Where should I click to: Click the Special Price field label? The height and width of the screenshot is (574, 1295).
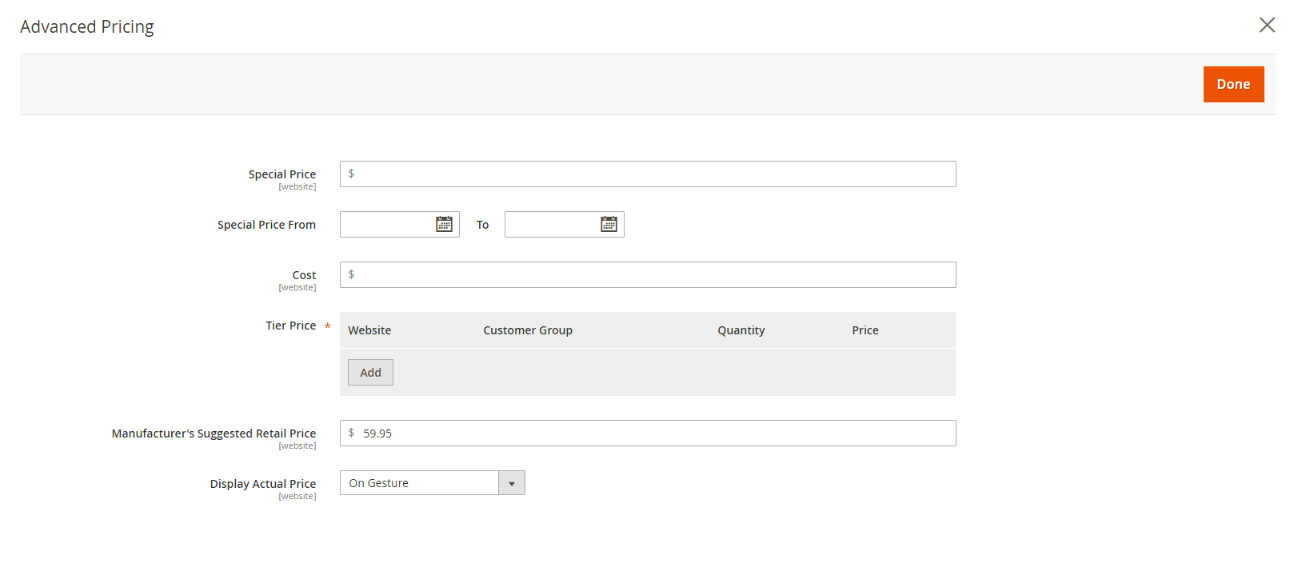pos(282,174)
